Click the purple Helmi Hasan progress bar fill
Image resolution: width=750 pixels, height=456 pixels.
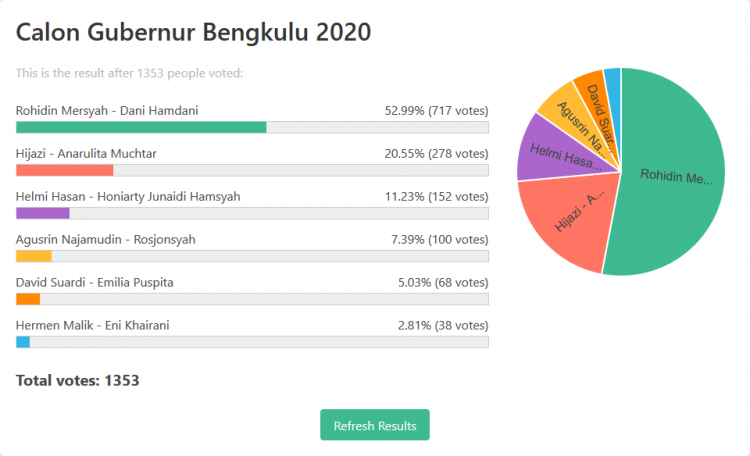click(x=43, y=213)
